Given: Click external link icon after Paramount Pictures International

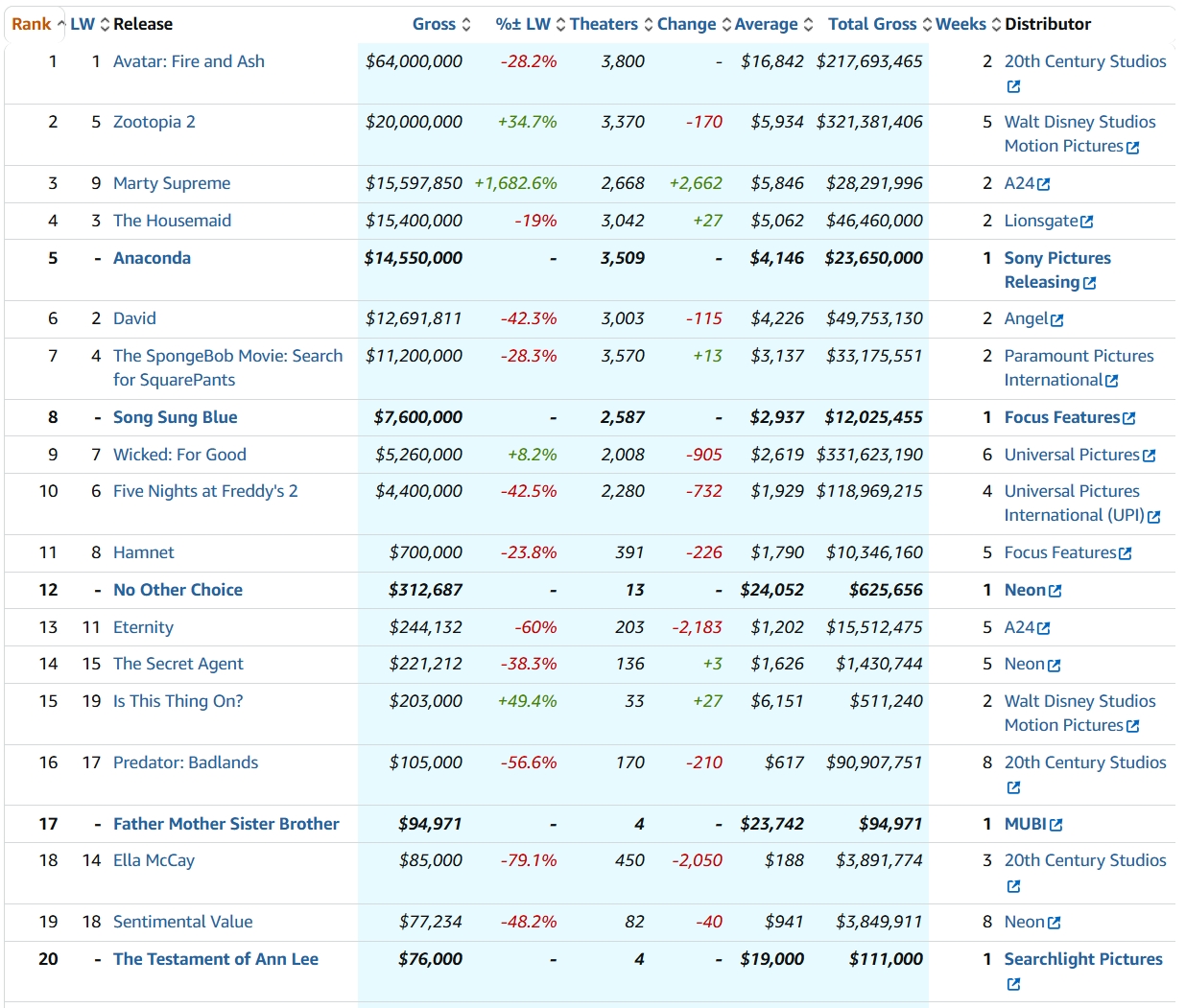Looking at the screenshot, I should [x=1111, y=381].
